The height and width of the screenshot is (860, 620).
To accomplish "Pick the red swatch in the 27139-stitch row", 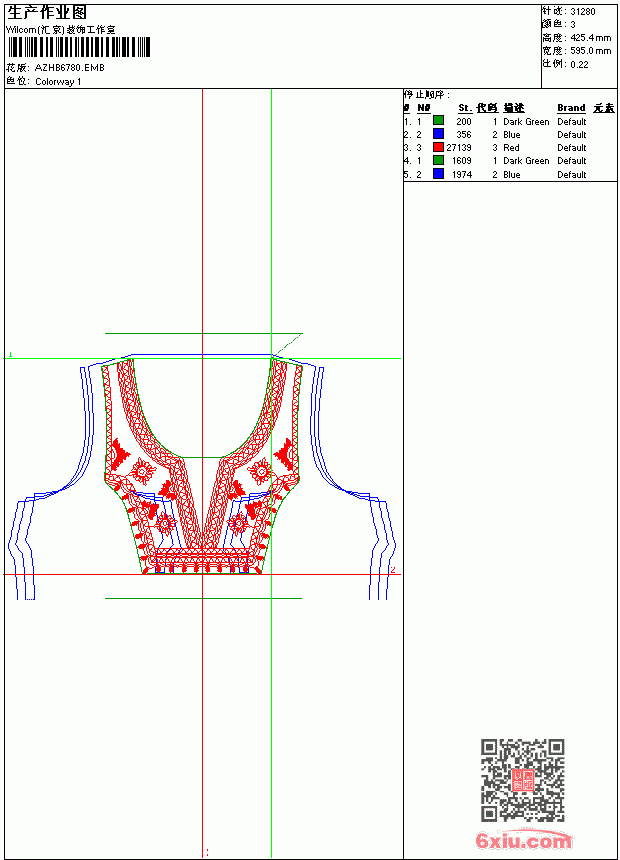I will pos(438,147).
